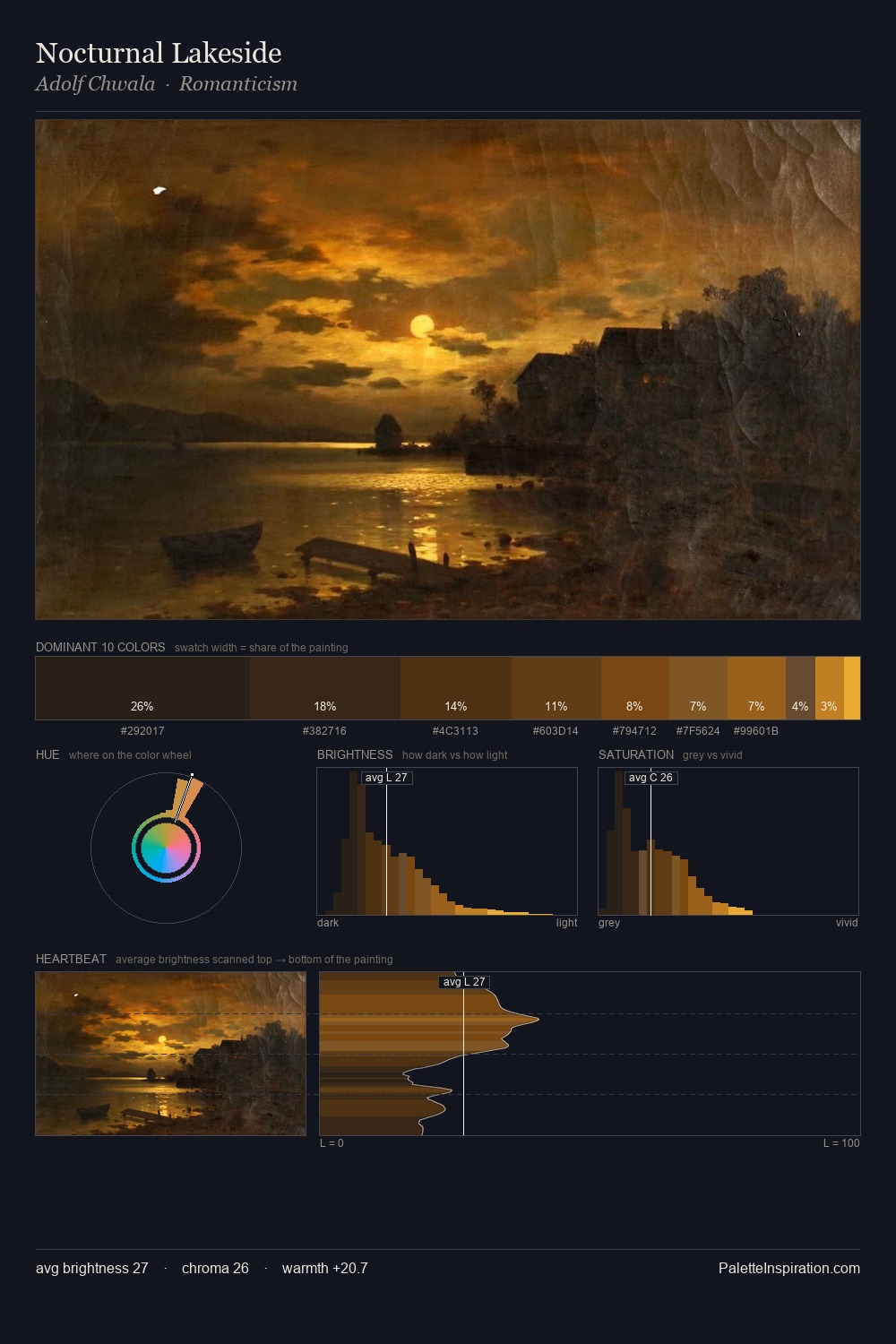Click avg C 26 label in saturation histogram

[x=650, y=778]
